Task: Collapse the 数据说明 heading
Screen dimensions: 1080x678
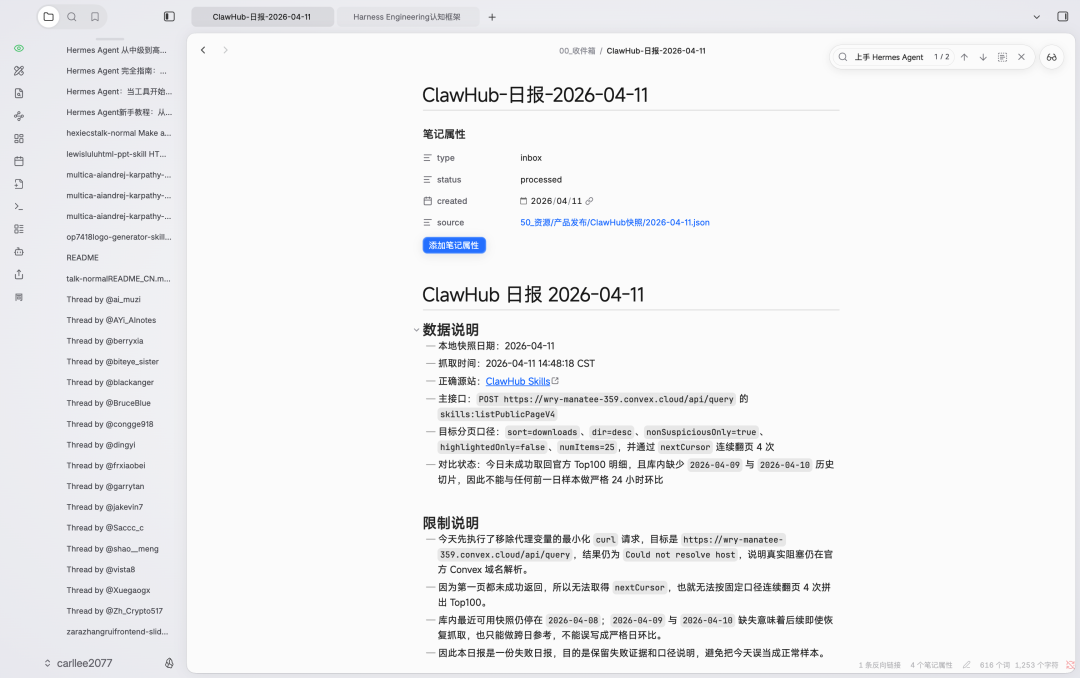Action: click(x=416, y=330)
